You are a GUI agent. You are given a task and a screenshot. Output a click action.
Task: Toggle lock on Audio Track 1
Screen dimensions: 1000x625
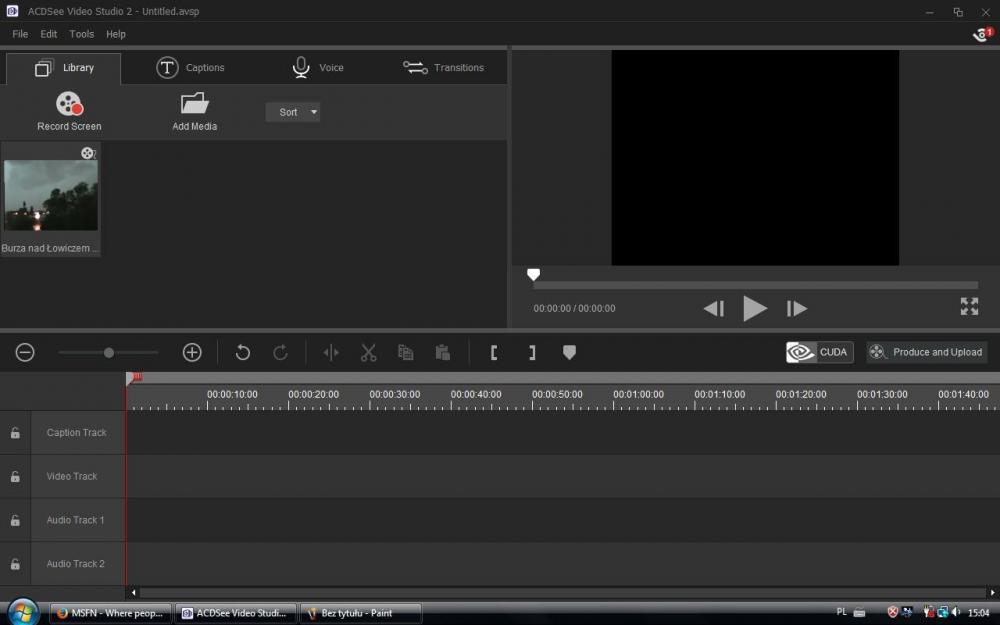coord(15,521)
